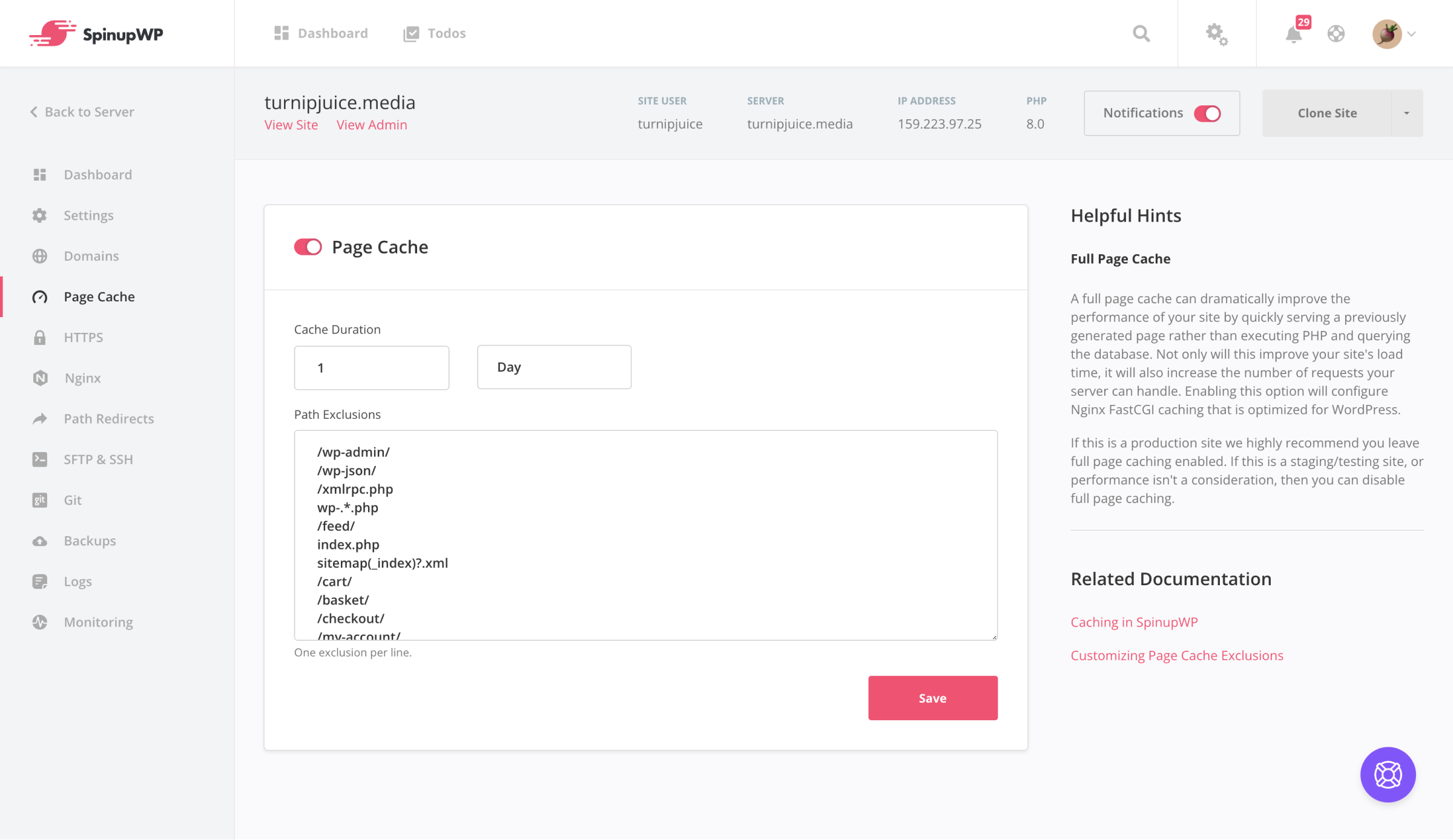Click the Backups cloud icon
The image size is (1453, 840).
pos(40,540)
